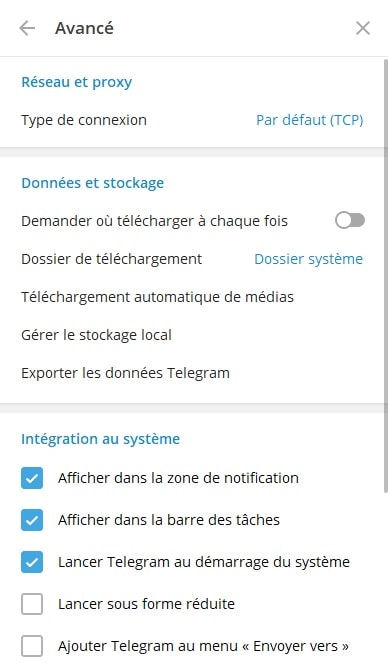Disable Lancer Telegram au démarrage du système
The image size is (388, 667).
pos(32,562)
